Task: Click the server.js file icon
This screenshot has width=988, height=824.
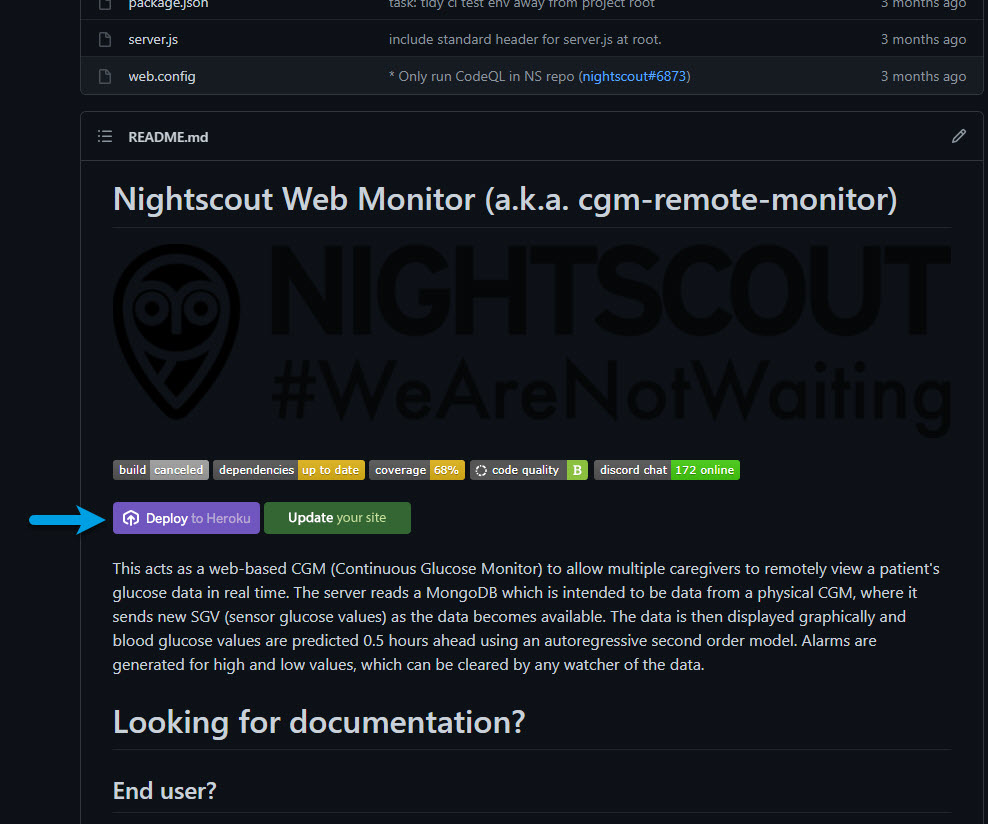Action: pyautogui.click(x=105, y=40)
